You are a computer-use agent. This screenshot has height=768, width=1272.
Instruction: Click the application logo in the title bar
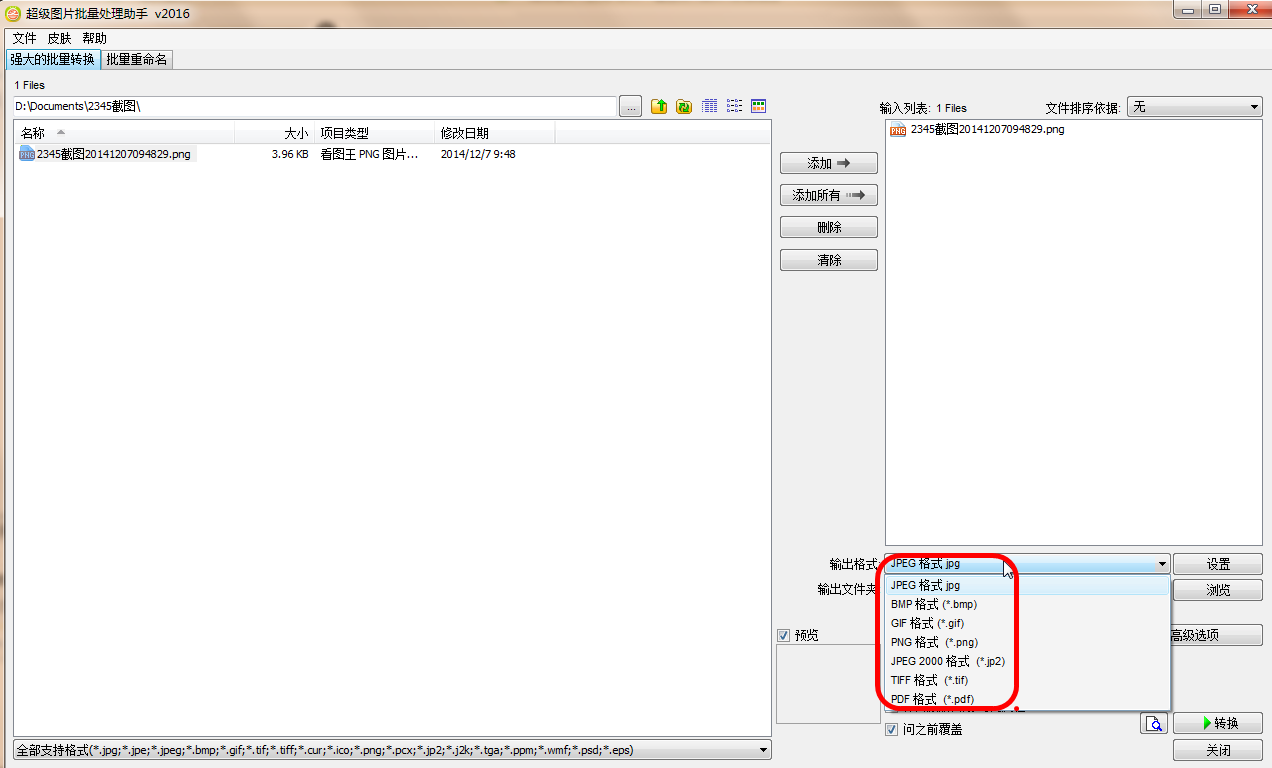(13, 13)
